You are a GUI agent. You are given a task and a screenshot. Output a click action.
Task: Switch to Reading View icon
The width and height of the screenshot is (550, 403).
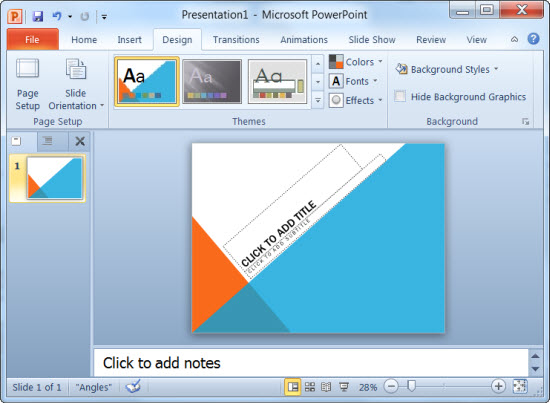(326, 387)
